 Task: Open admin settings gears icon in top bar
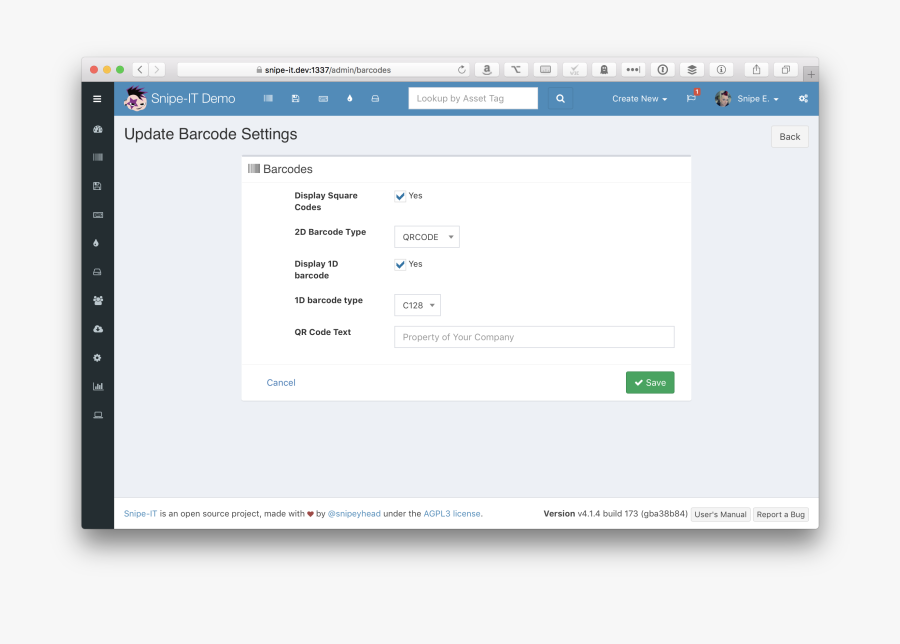click(x=803, y=99)
